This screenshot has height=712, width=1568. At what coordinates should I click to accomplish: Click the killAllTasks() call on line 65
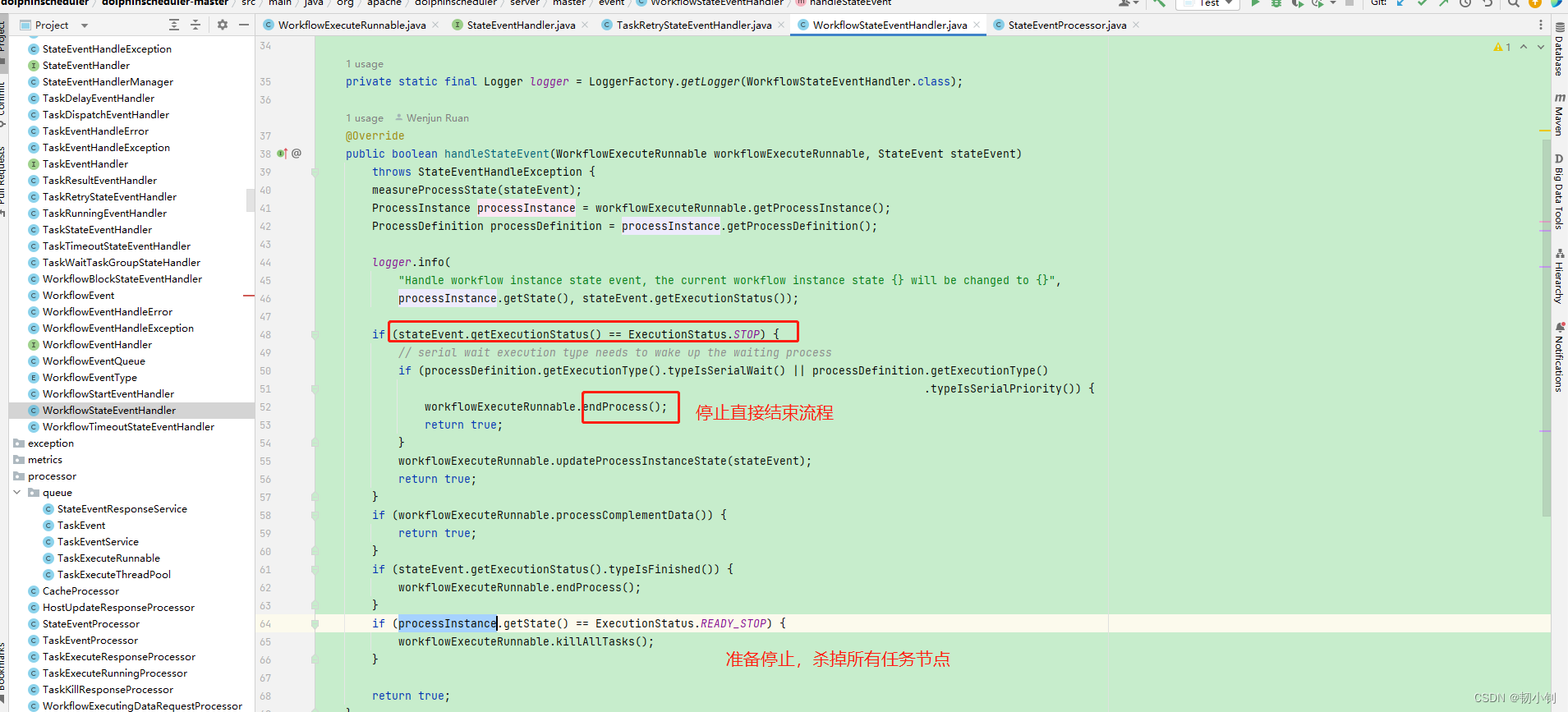(605, 641)
